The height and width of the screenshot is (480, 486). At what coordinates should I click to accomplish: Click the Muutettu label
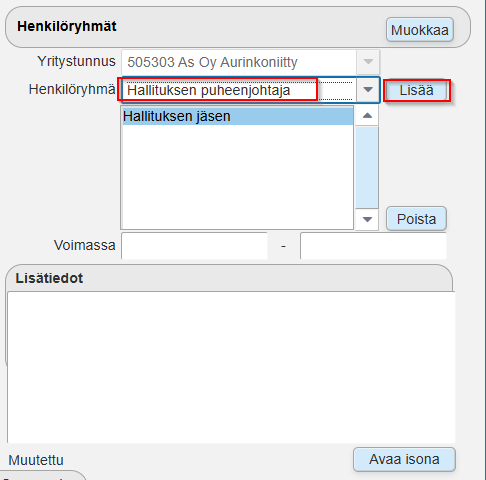pyautogui.click(x=36, y=460)
